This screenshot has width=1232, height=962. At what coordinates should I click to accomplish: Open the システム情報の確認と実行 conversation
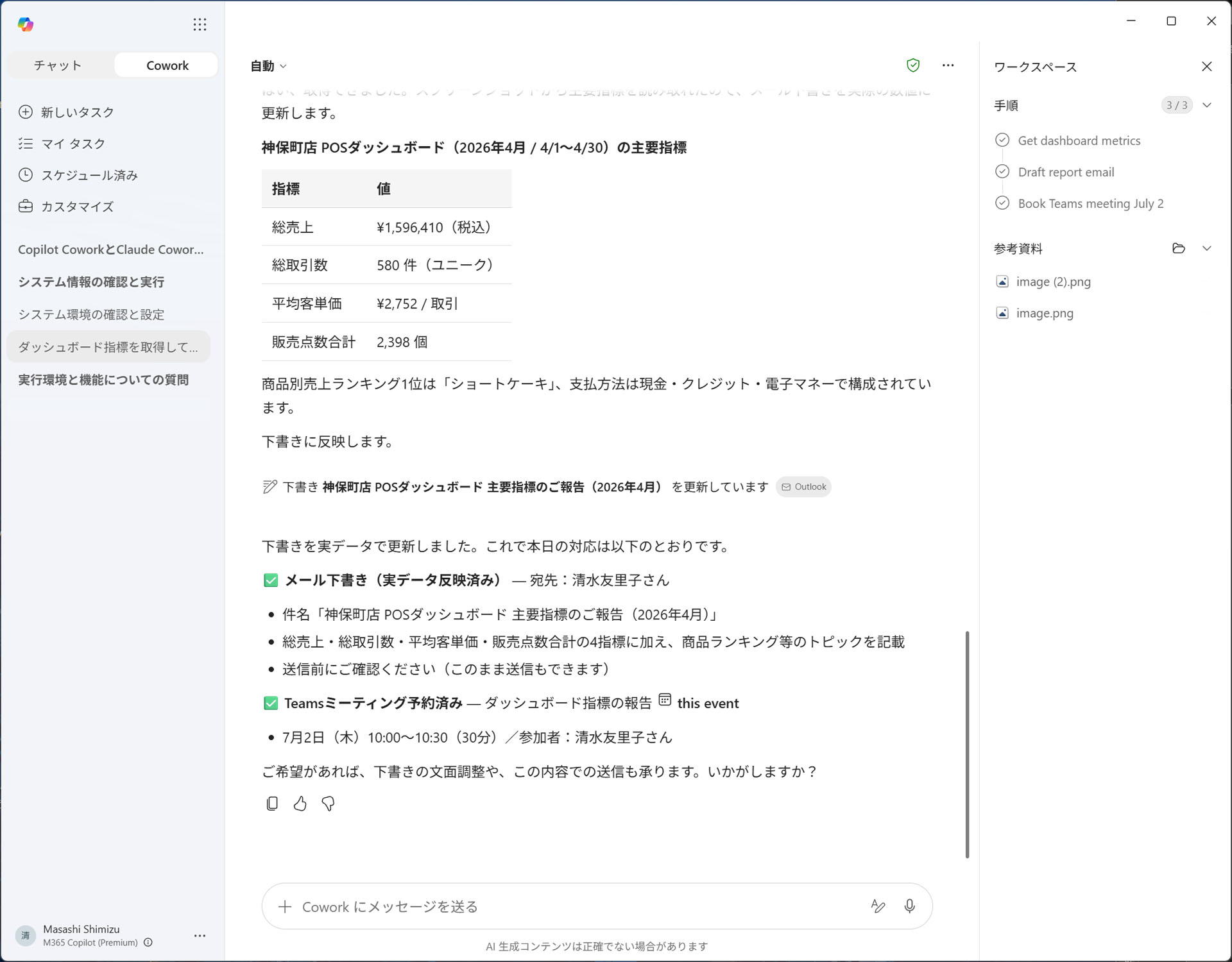(91, 282)
